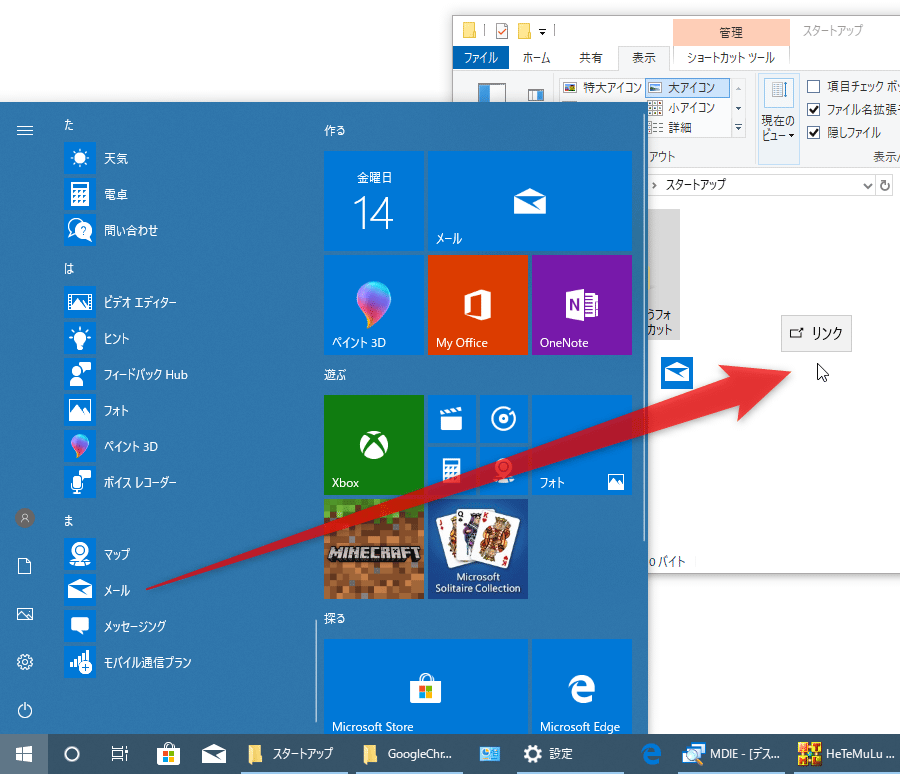The height and width of the screenshot is (774, 900).
Task: Uncheck 隠しファイル checkbox
Action: click(x=813, y=133)
